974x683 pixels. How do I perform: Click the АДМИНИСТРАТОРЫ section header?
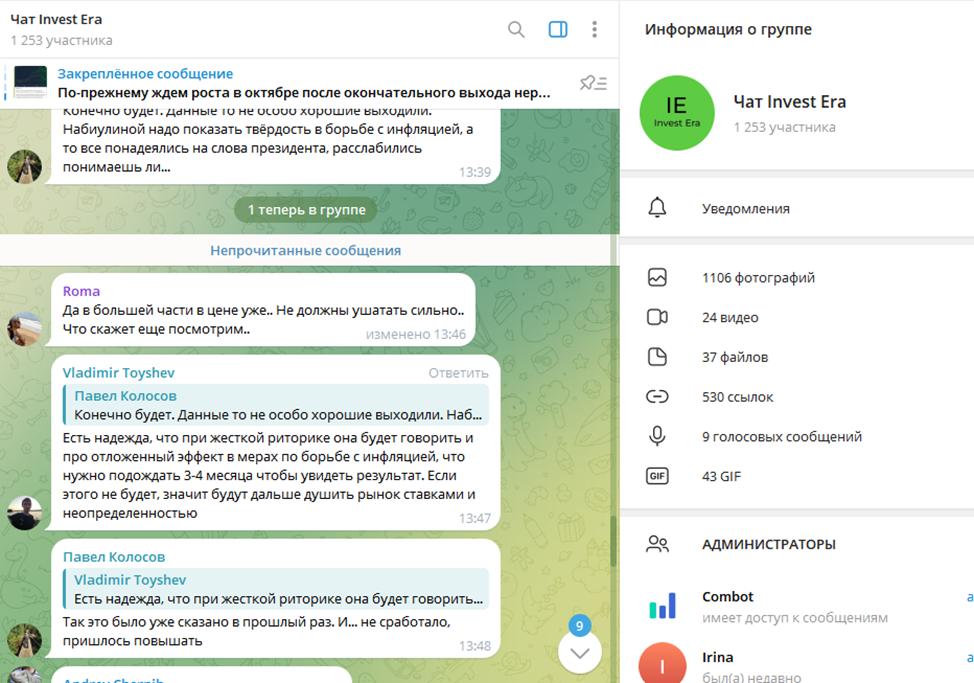[x=768, y=545]
